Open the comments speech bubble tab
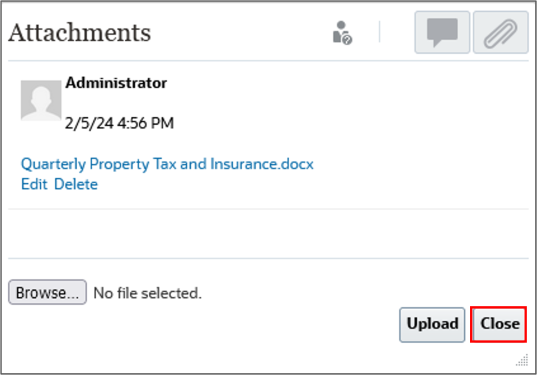 442,32
